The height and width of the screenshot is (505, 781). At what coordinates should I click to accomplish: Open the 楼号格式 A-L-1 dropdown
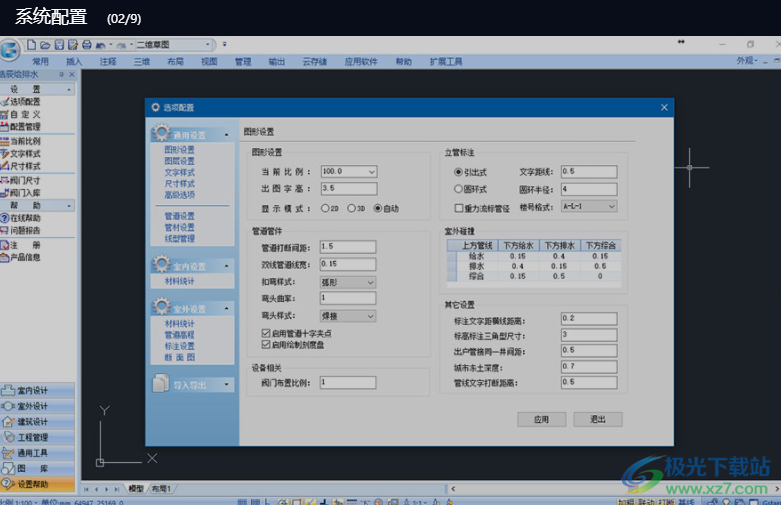(x=611, y=206)
